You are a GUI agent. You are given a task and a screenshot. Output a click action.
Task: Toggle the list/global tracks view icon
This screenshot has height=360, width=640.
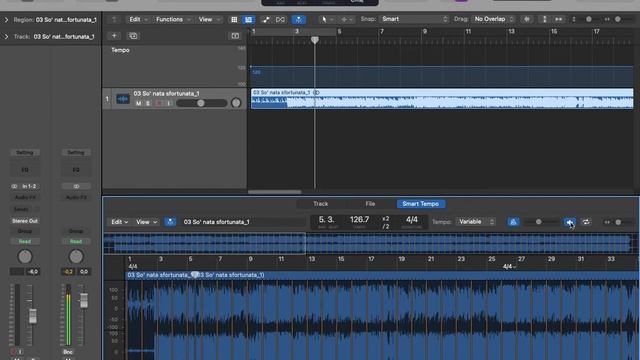248,19
